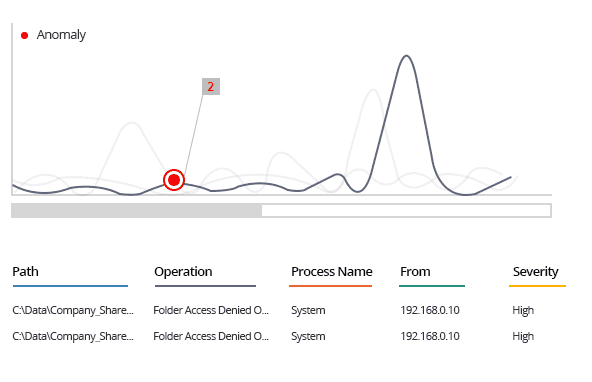Click the tallest peak of the dark chart line
The image size is (592, 382).
tap(407, 56)
